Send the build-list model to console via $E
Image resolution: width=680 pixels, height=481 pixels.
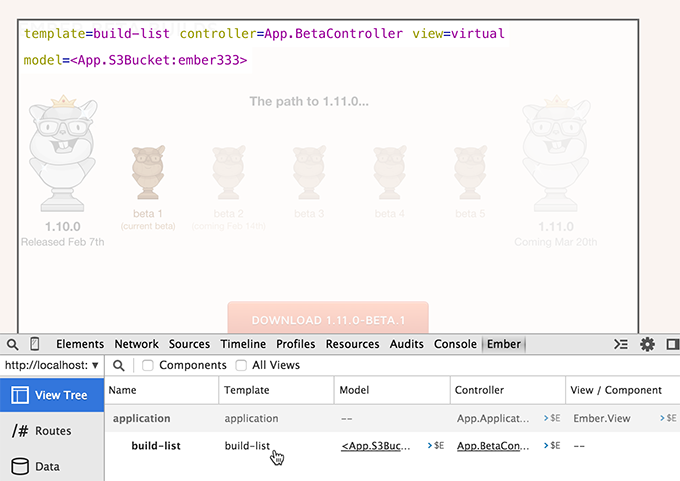coord(436,446)
